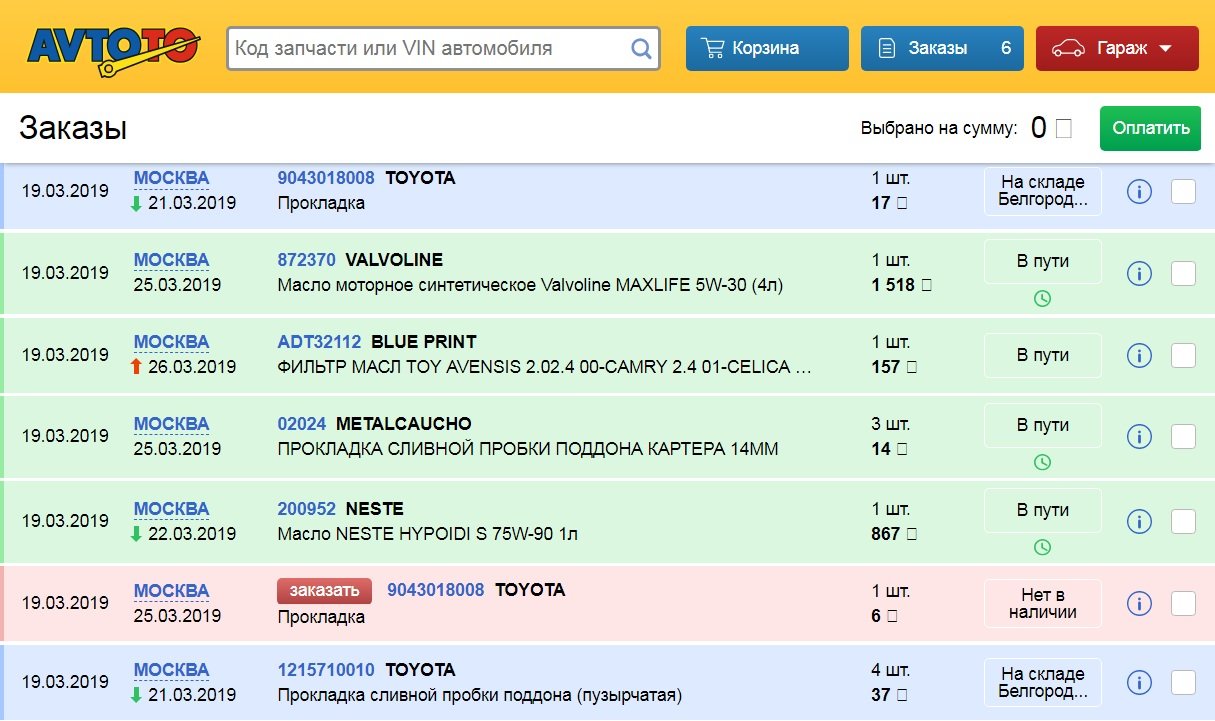The image size is (1215, 721).
Task: Click На складе status of part 1215710010
Action: [x=1043, y=682]
